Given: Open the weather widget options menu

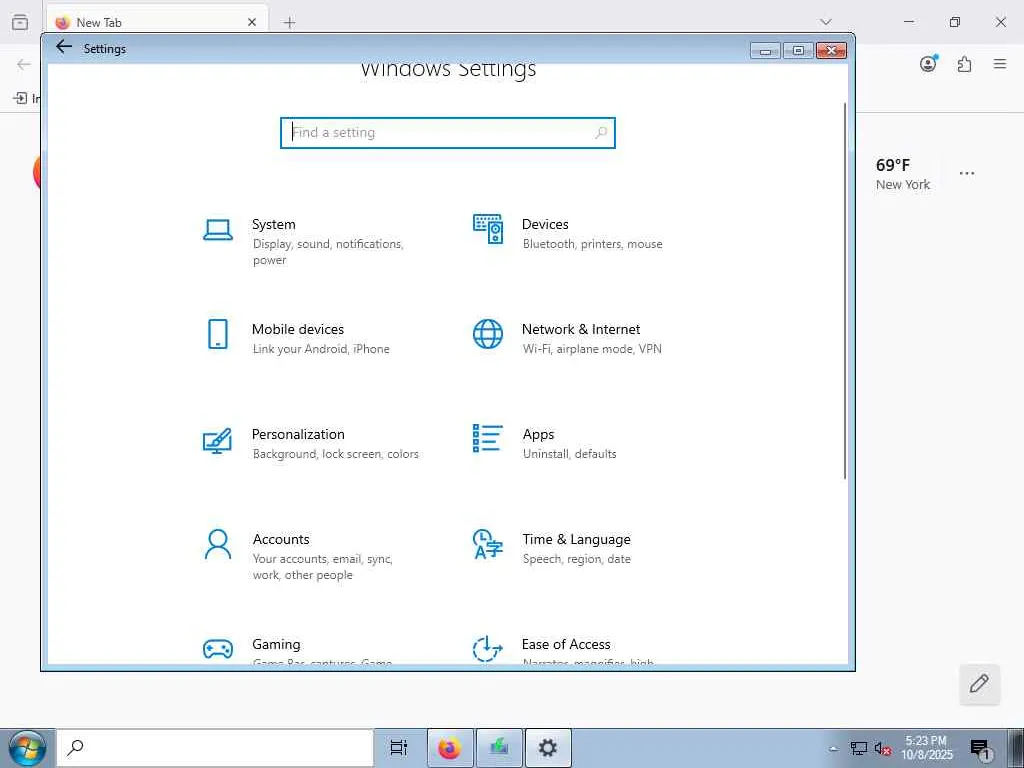Looking at the screenshot, I should [x=967, y=174].
